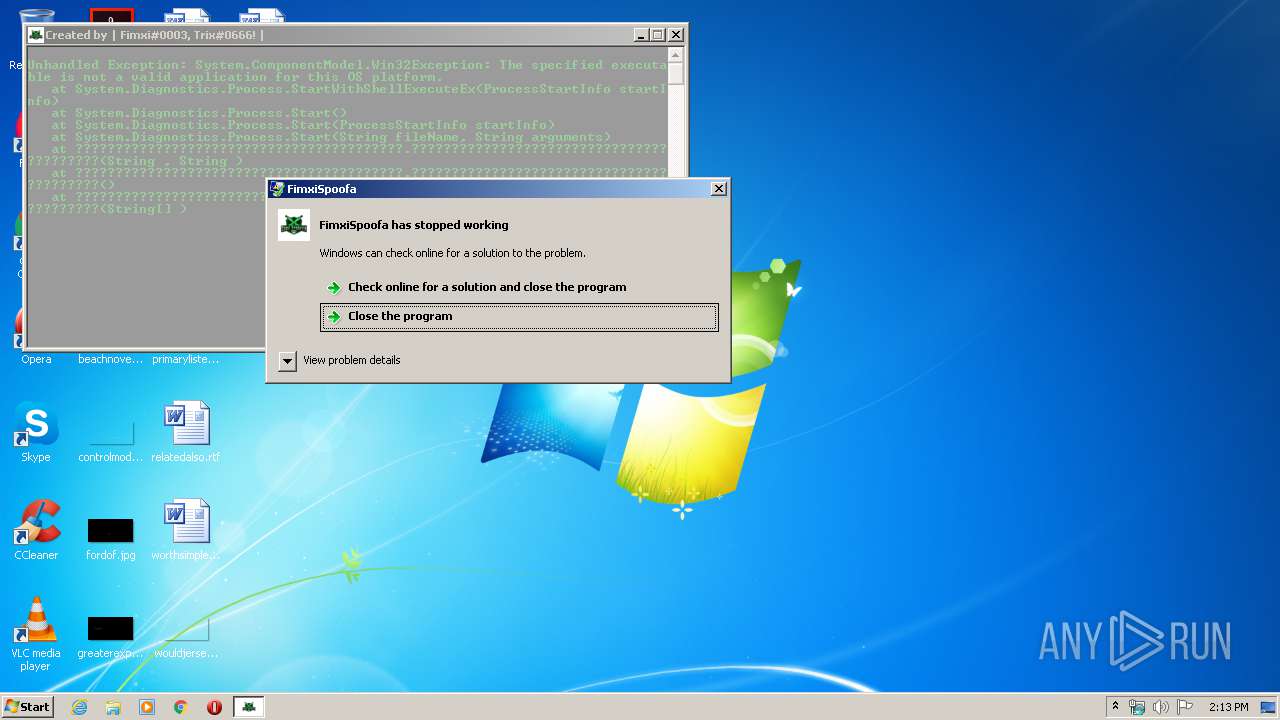
Task: Select Skype desktop shortcut
Action: coord(36,432)
